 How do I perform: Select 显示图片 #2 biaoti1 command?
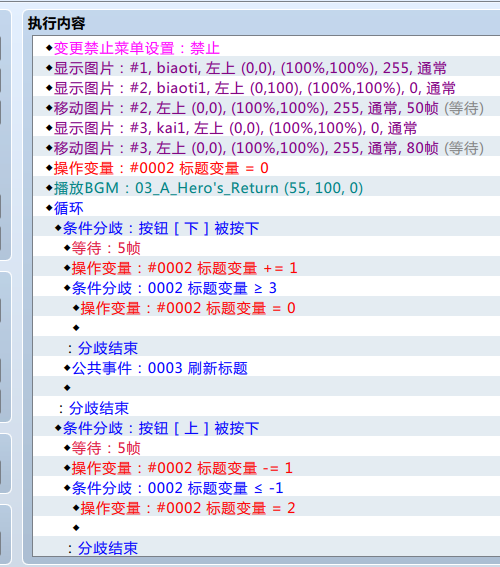point(266,88)
